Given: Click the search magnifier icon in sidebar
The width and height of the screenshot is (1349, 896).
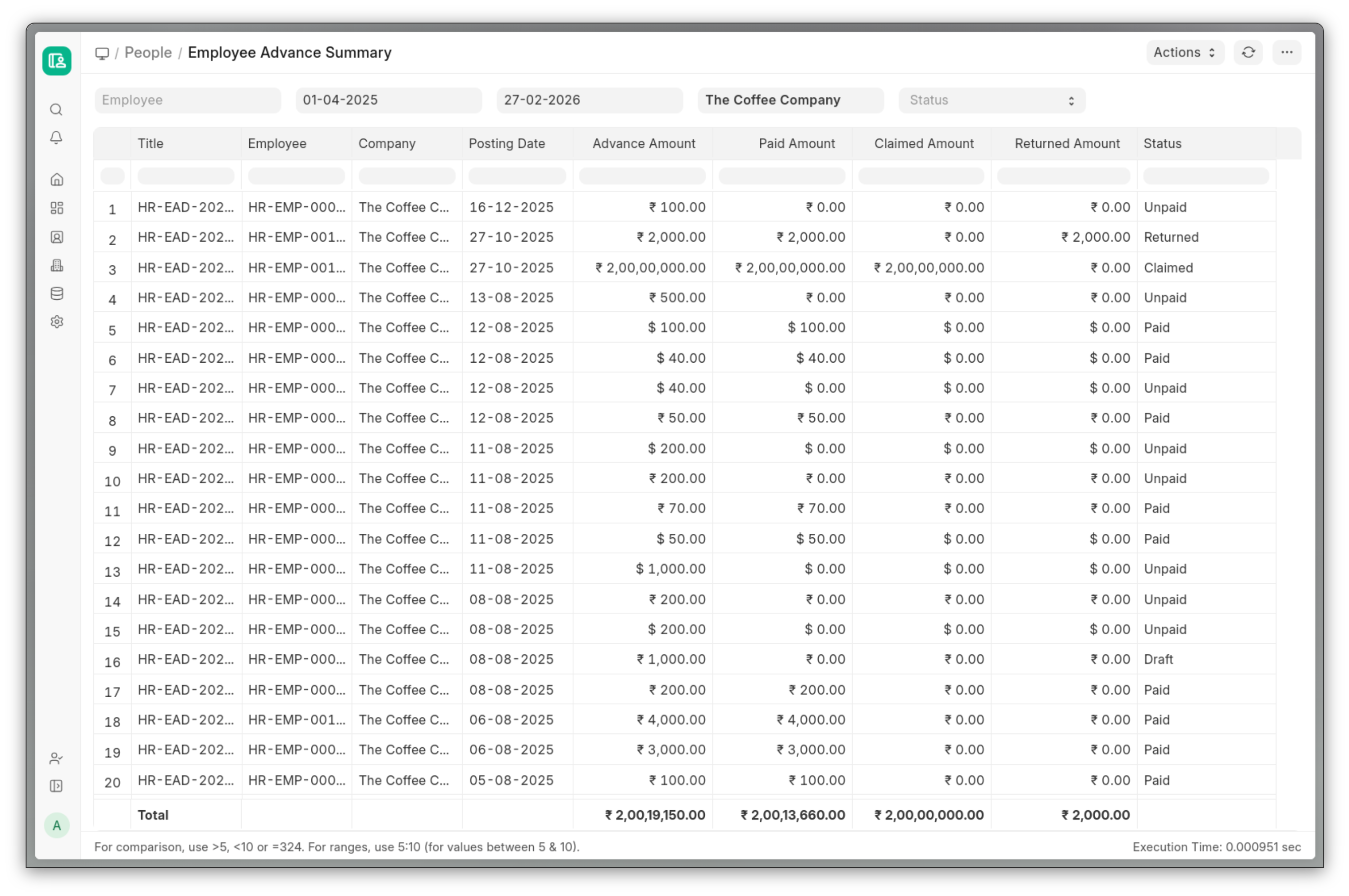Looking at the screenshot, I should pyautogui.click(x=56, y=109).
